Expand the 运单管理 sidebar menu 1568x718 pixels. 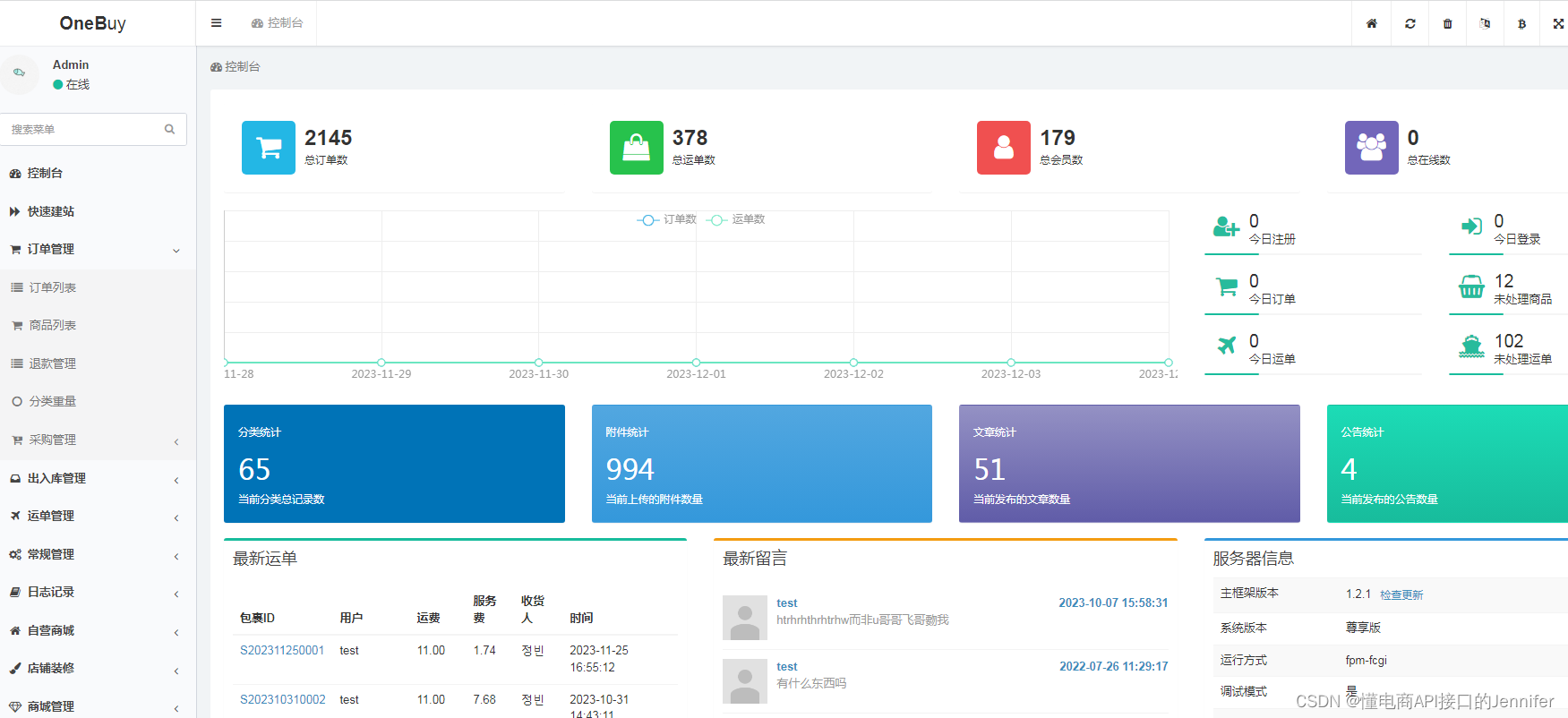click(98, 516)
